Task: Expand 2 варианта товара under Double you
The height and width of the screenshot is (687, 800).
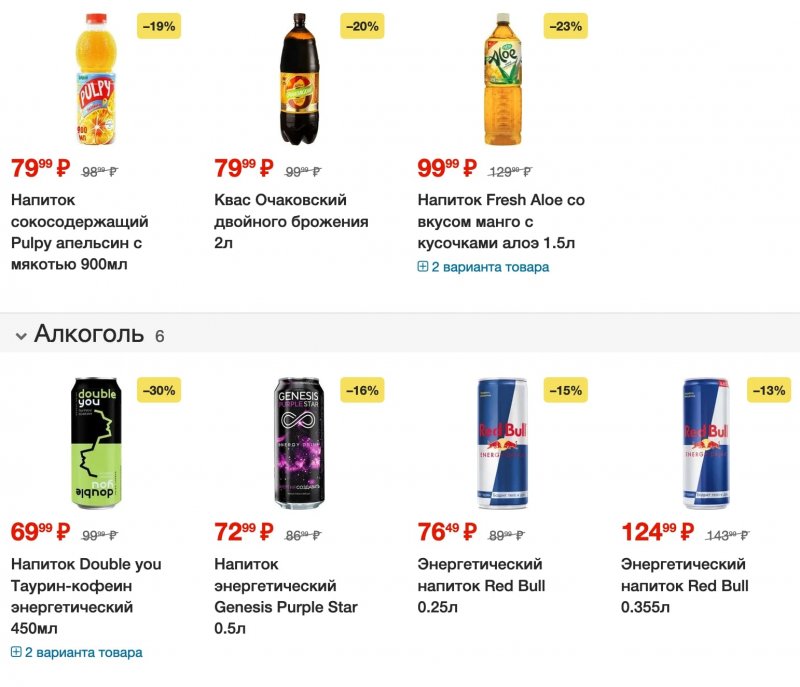Action: click(77, 652)
